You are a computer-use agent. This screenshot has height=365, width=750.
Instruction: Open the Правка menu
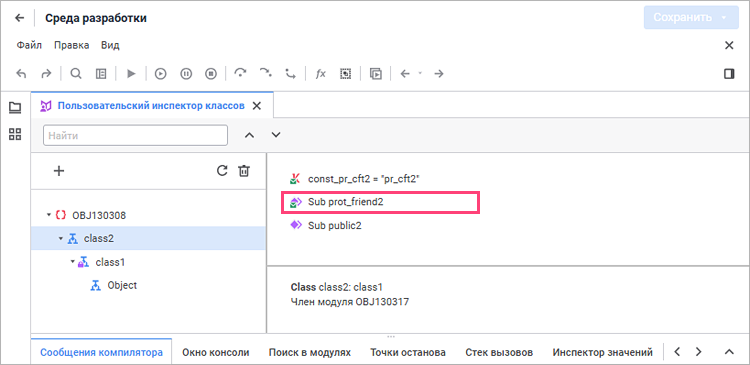pos(71,45)
